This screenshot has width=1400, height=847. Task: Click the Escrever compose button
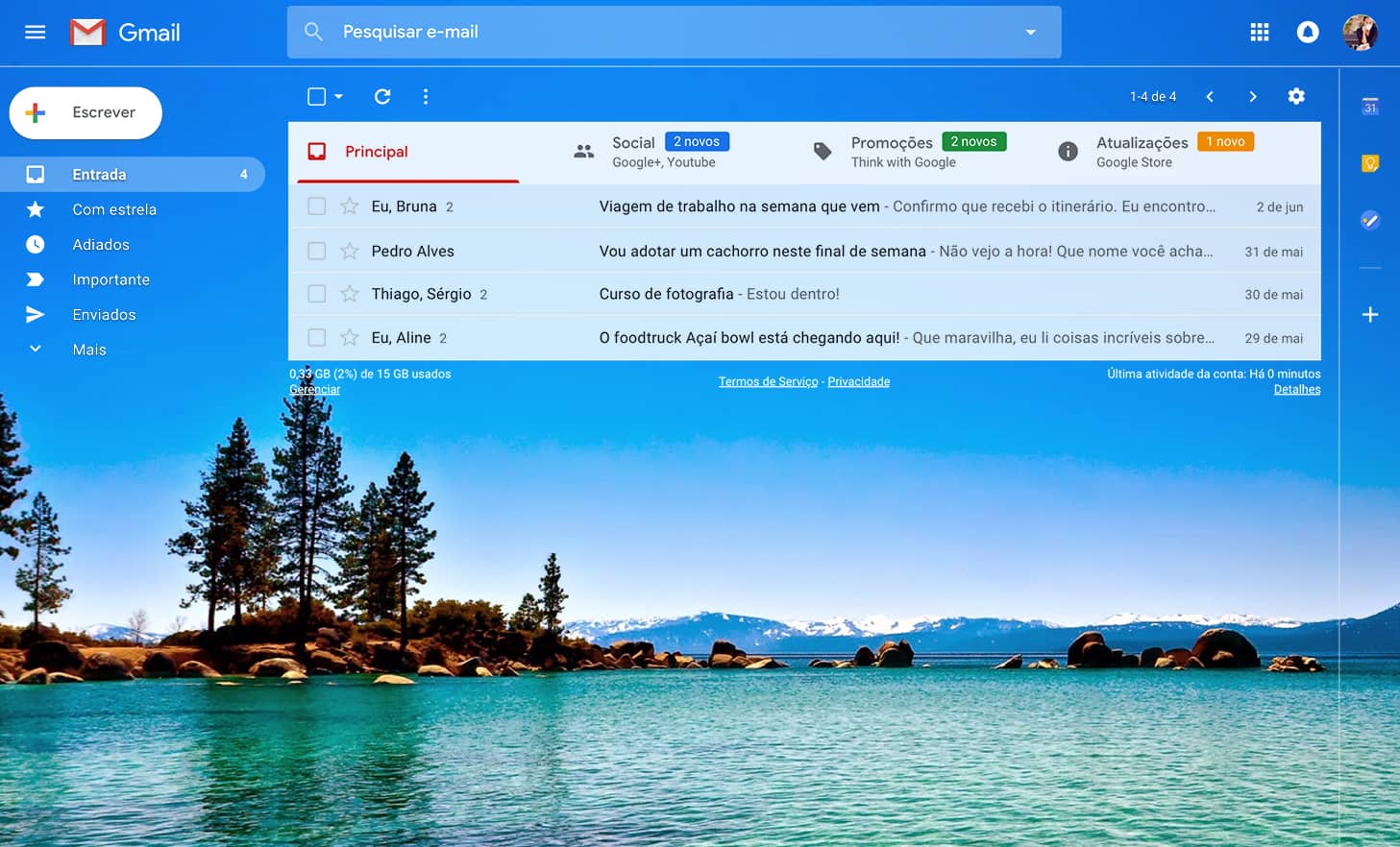click(86, 112)
